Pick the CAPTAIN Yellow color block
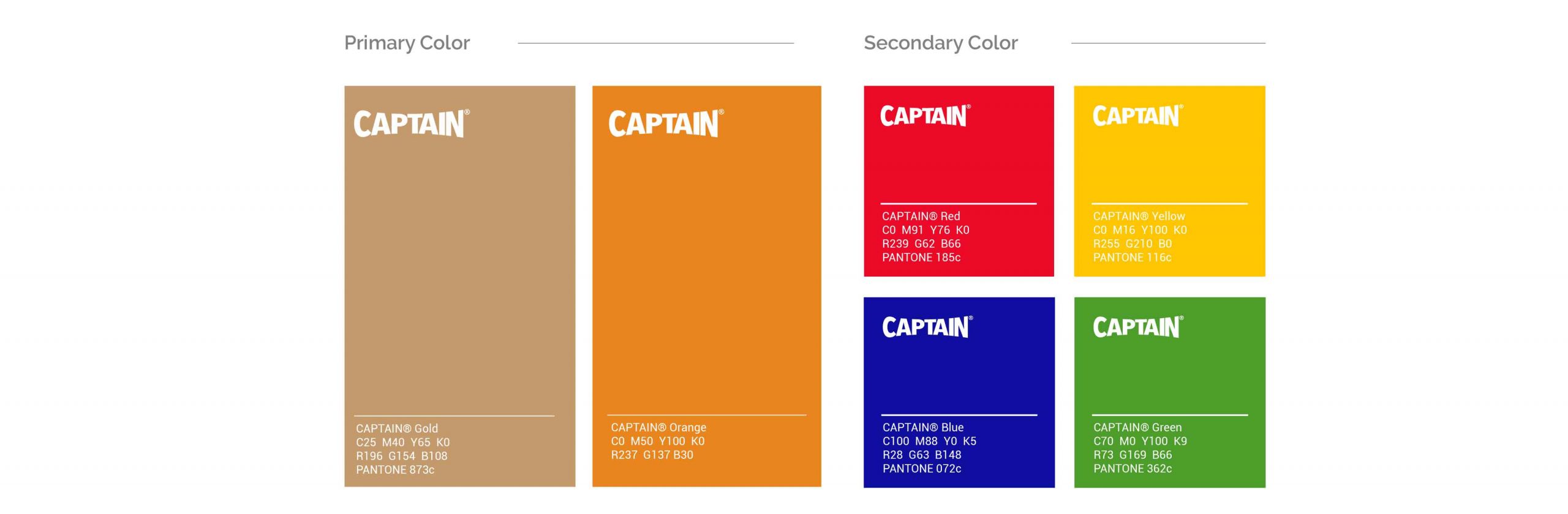This screenshot has width=1568, height=514. pos(1169,165)
